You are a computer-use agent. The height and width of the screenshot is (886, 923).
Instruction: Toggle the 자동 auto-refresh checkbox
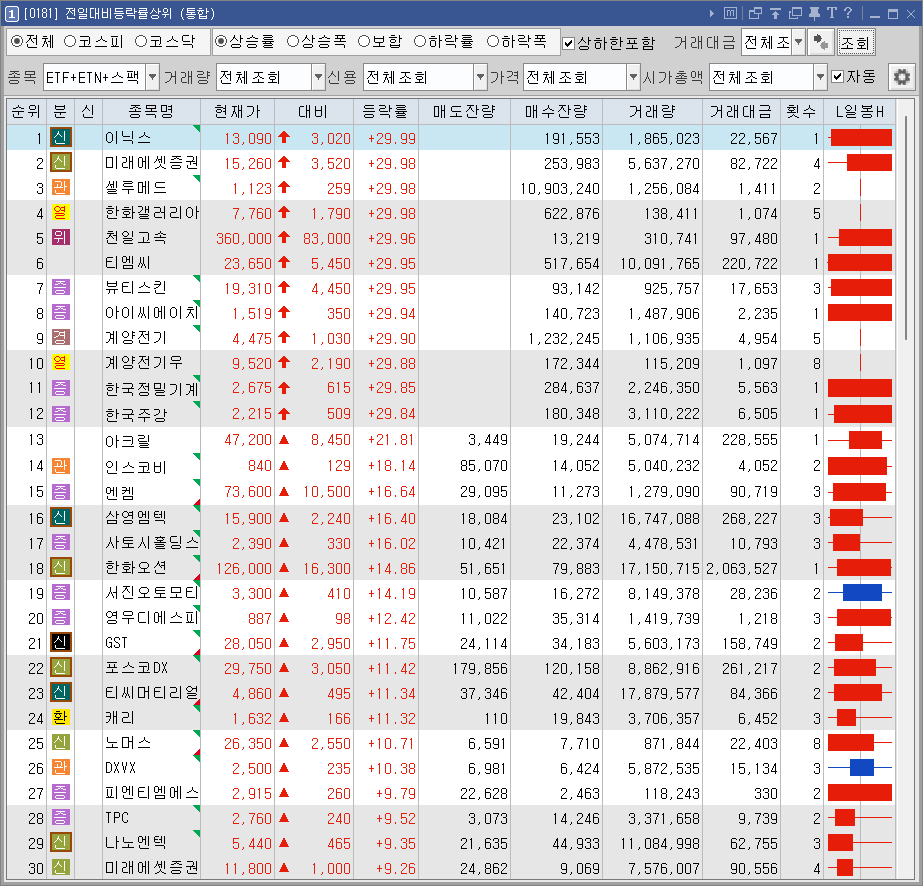click(838, 77)
